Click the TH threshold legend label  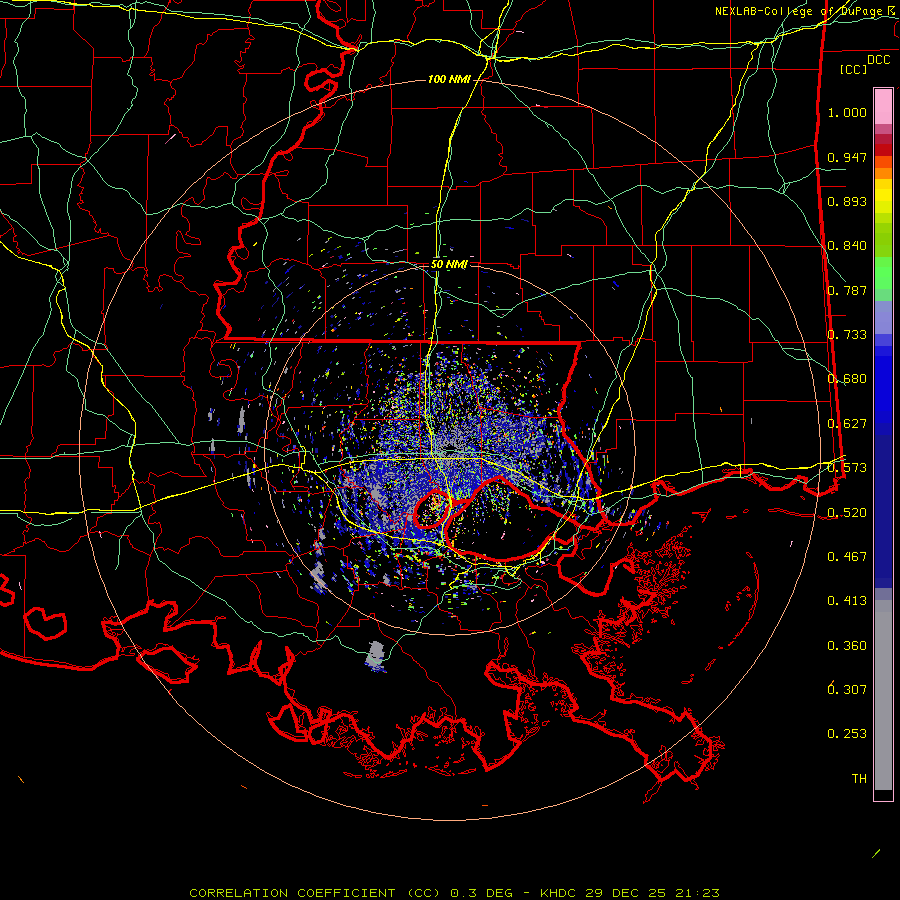[859, 779]
